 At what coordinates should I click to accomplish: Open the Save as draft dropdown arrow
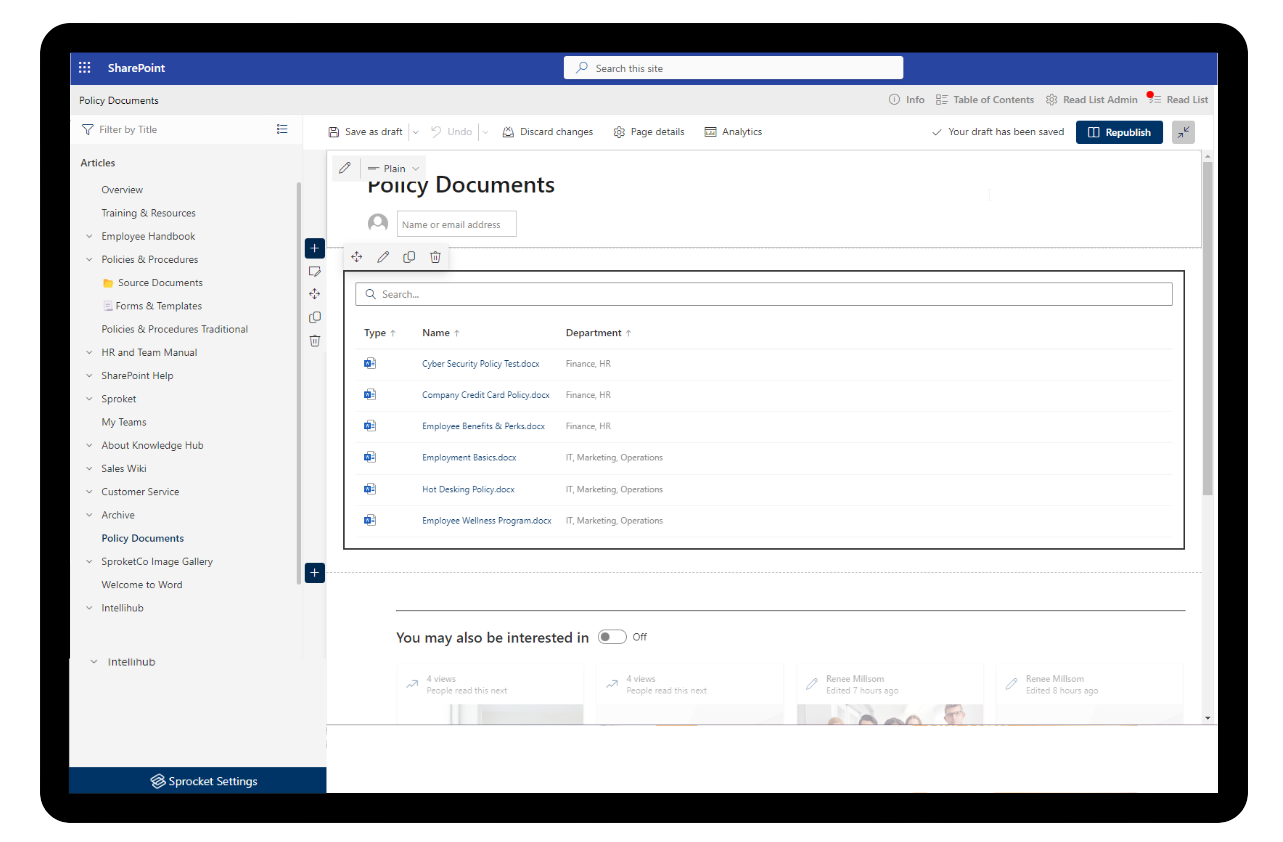coord(416,131)
